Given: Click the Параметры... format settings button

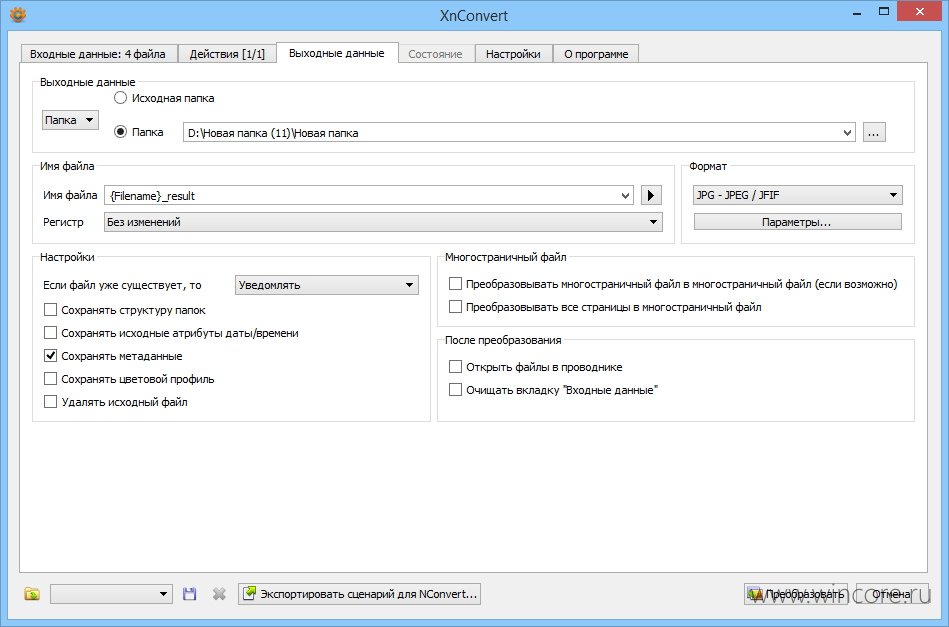Looking at the screenshot, I should (798, 222).
